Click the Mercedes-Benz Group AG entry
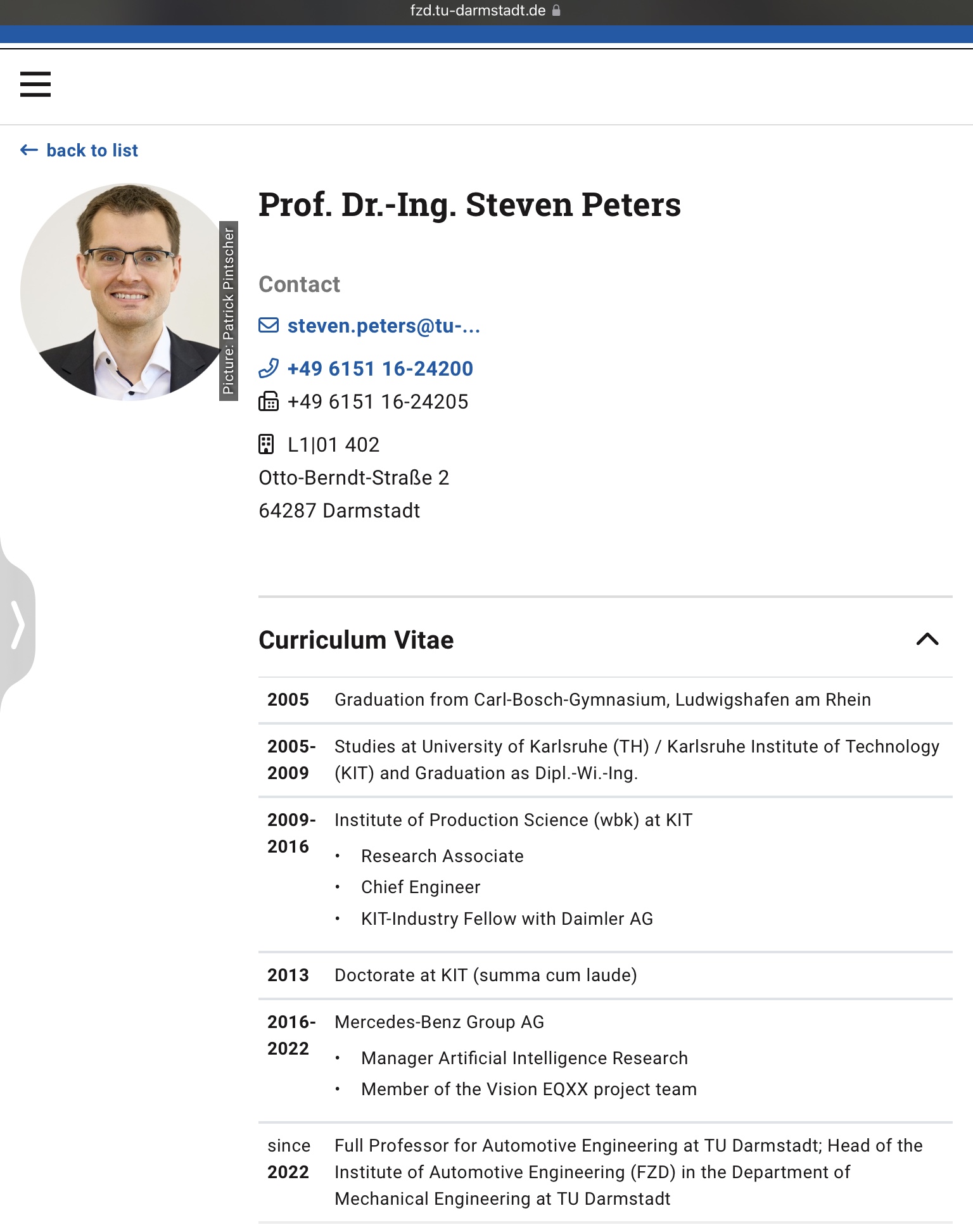Image resolution: width=973 pixels, height=1232 pixels. (439, 1022)
